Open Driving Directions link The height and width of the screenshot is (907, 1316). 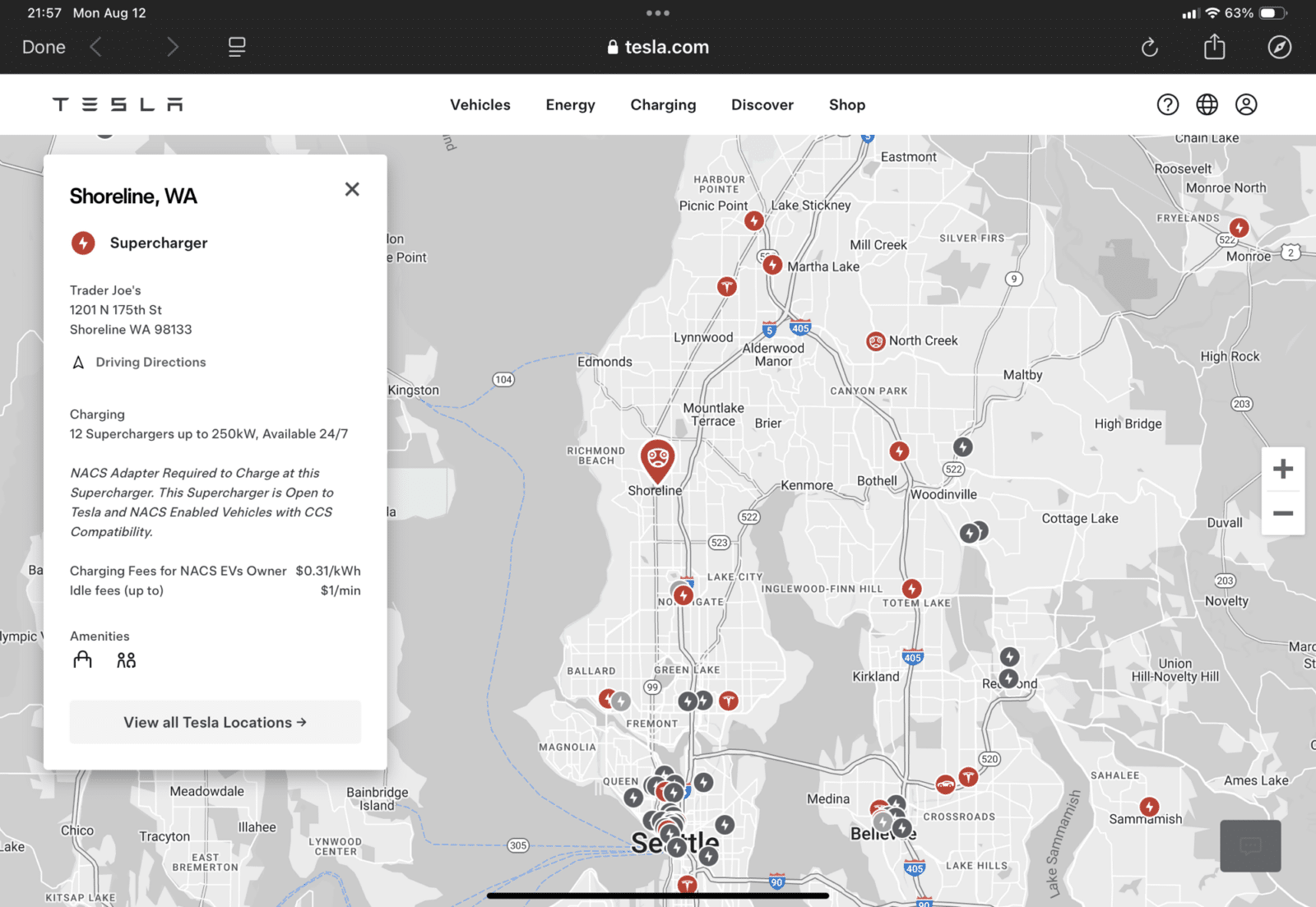(151, 362)
